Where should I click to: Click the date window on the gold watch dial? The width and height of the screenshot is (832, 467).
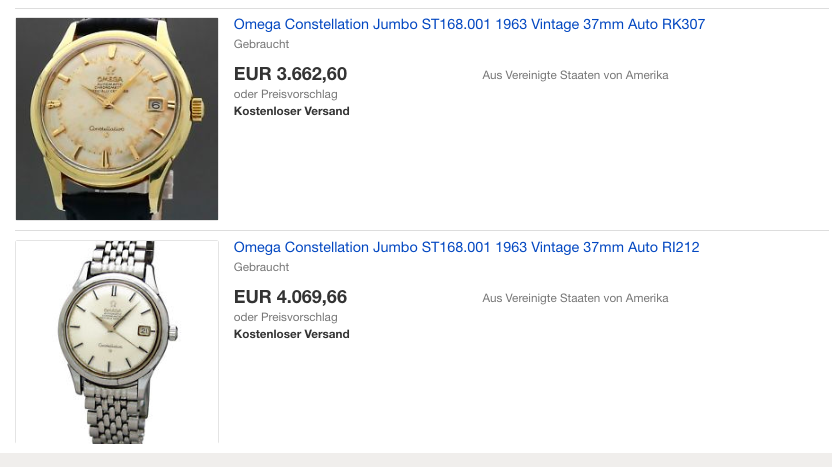pyautogui.click(x=155, y=103)
